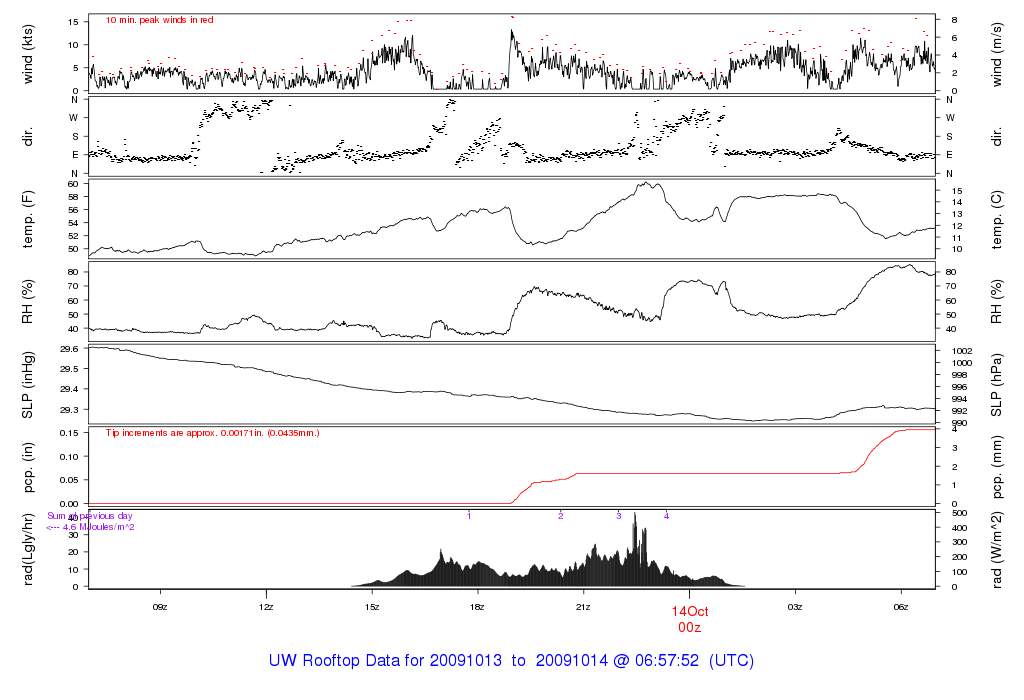Screen dimensions: 1024x700
Task: Click the '54' temperature Fahrenheit tick
Action: click(x=73, y=223)
